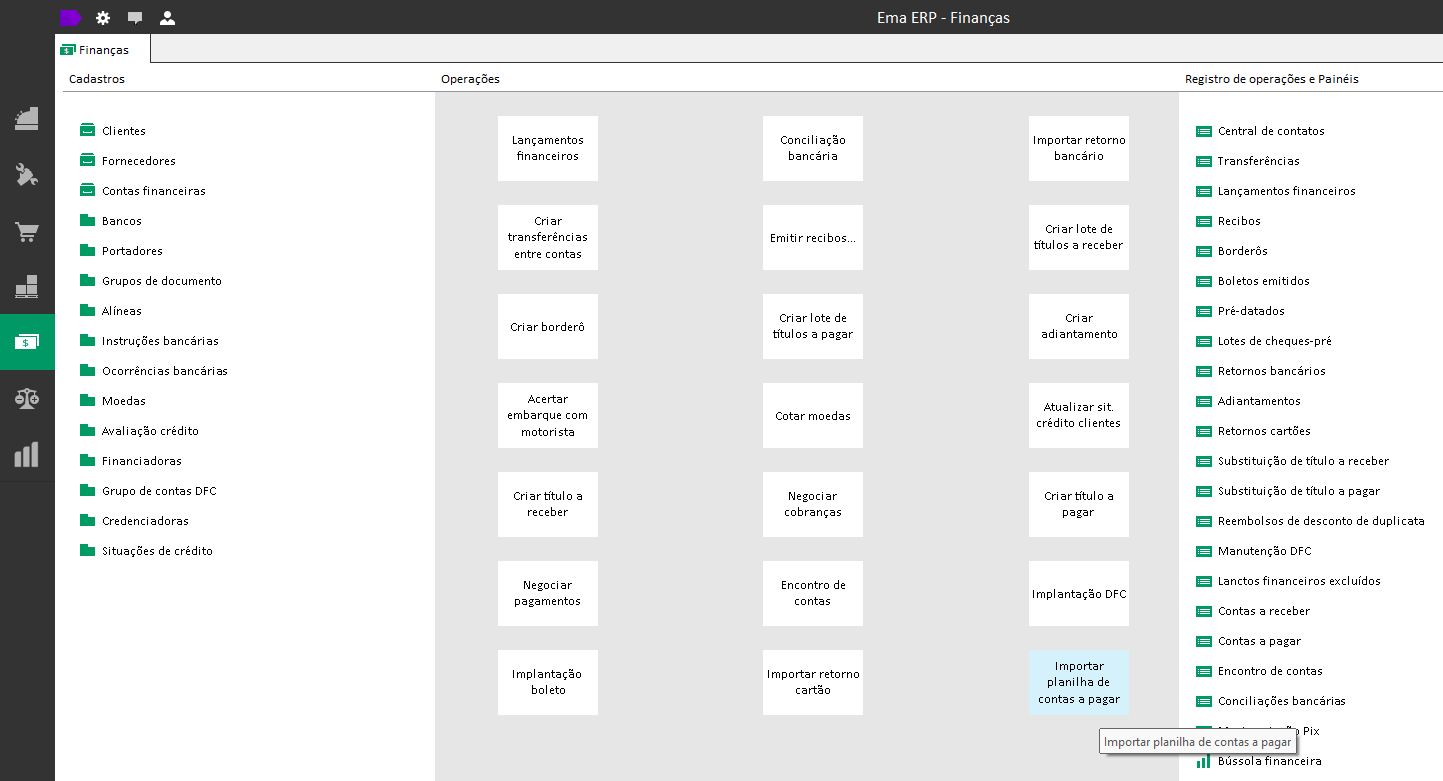Viewport: 1443px width, 781px height.
Task: Open the Clientes register
Action: click(x=123, y=131)
